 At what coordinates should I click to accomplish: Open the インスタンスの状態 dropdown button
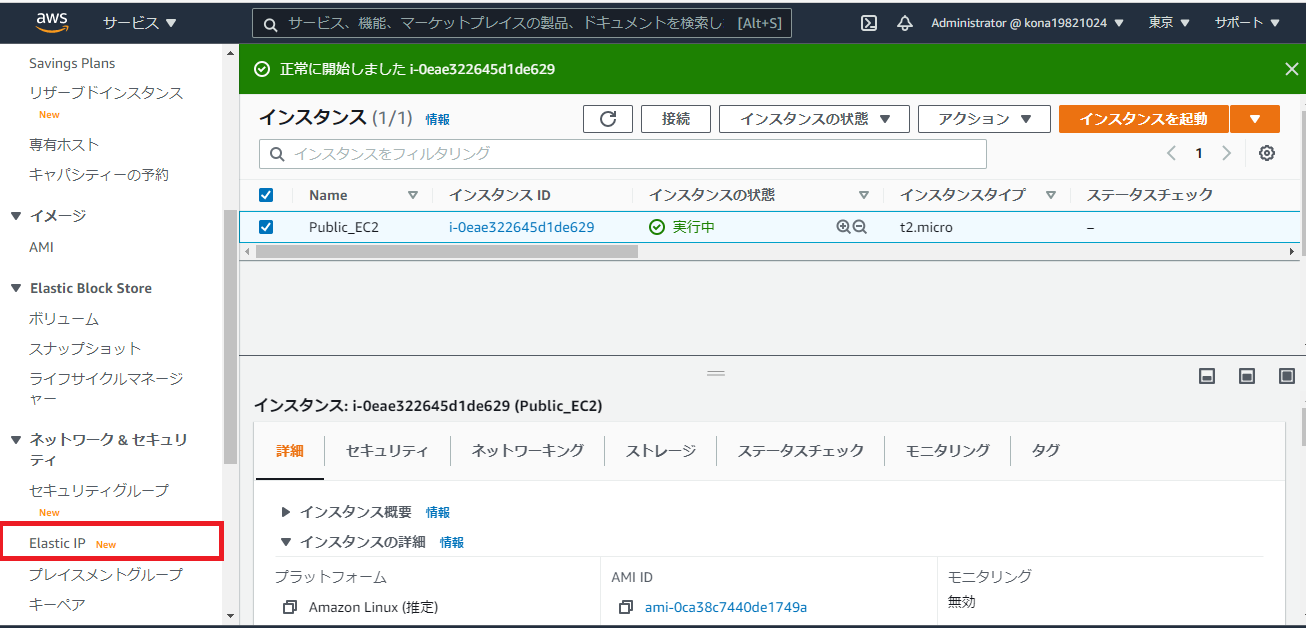(x=814, y=119)
